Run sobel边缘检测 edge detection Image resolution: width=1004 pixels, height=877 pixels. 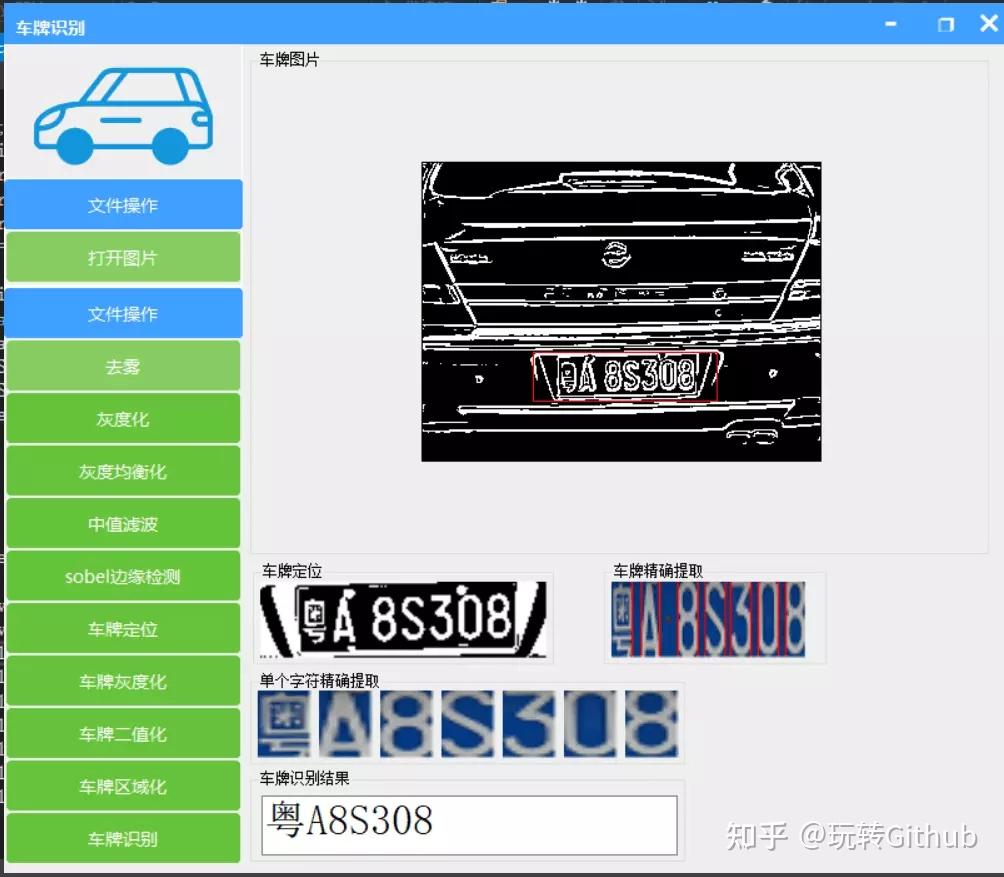click(x=123, y=576)
